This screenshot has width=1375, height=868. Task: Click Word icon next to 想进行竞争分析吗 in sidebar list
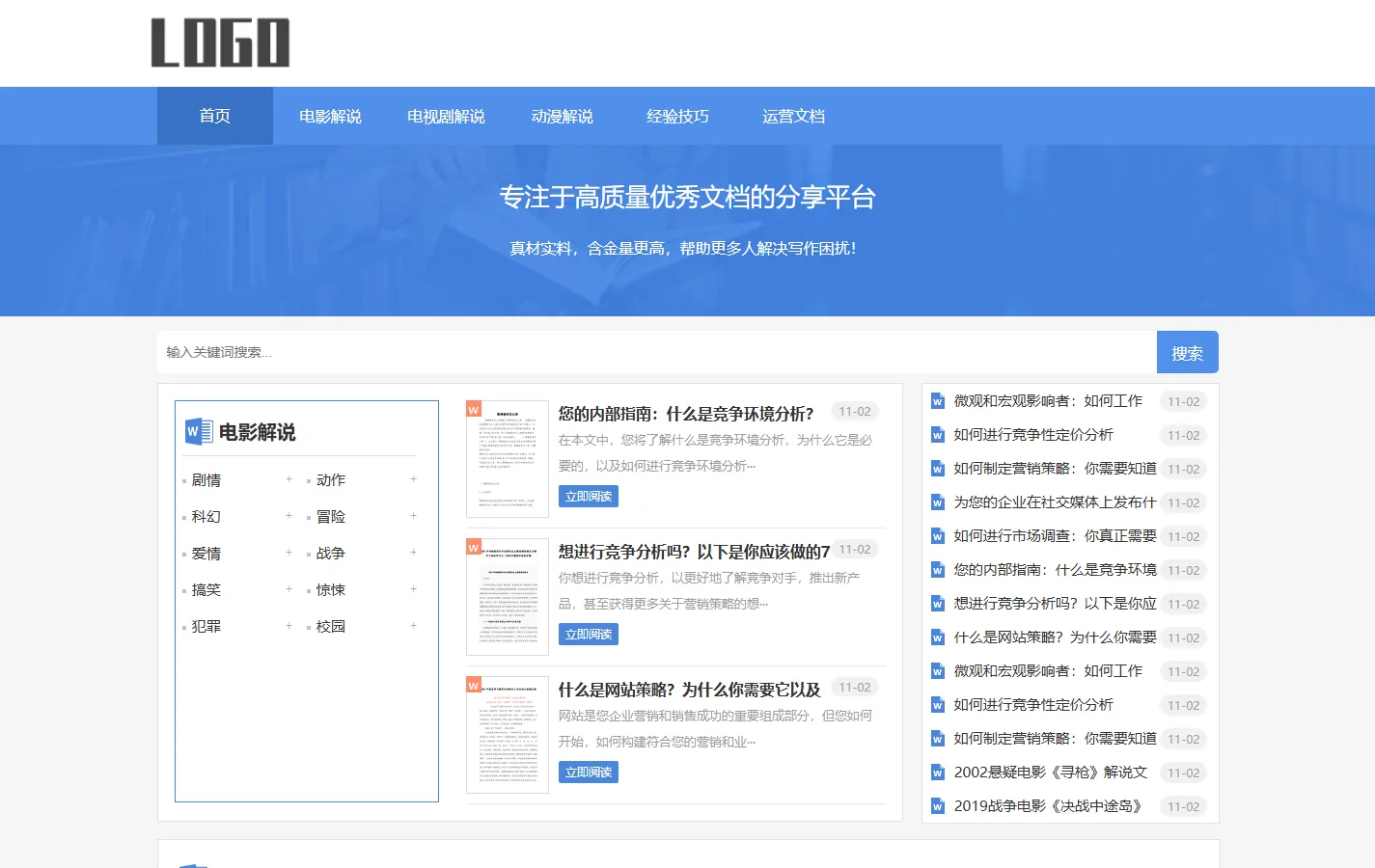(937, 604)
